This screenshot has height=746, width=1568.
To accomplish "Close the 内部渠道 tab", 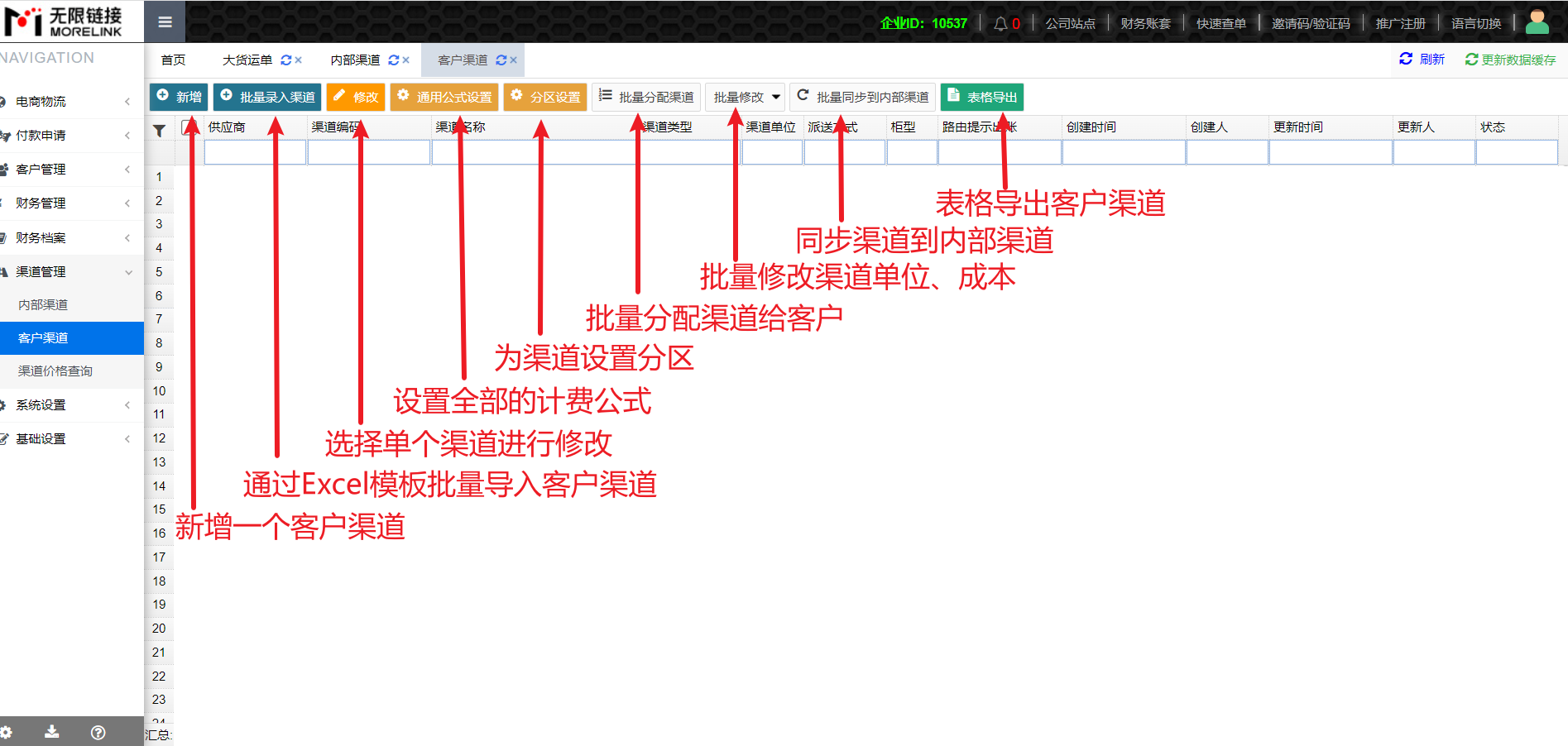I will 406,60.
